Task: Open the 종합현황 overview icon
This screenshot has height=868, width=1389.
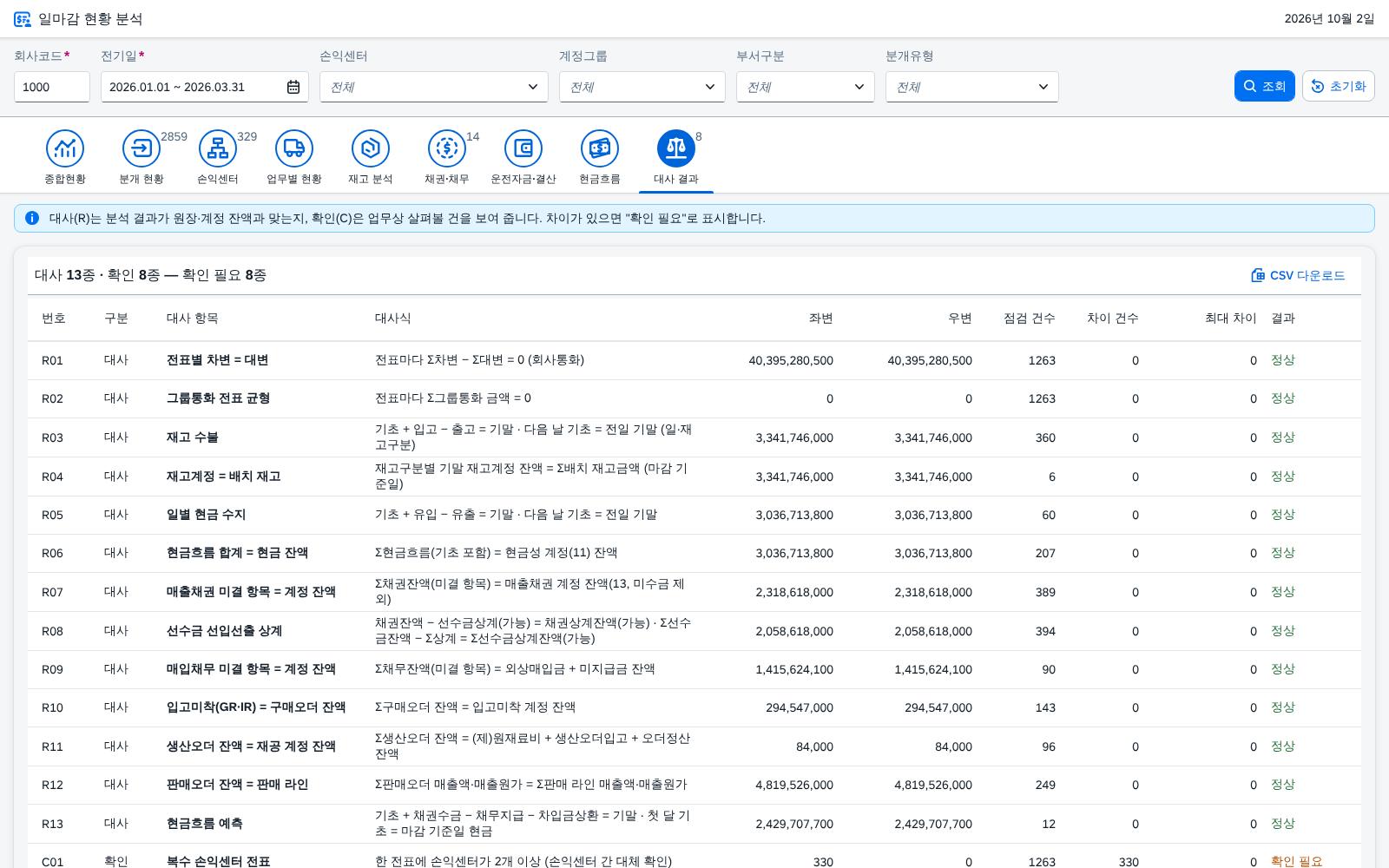Action: pos(65,148)
